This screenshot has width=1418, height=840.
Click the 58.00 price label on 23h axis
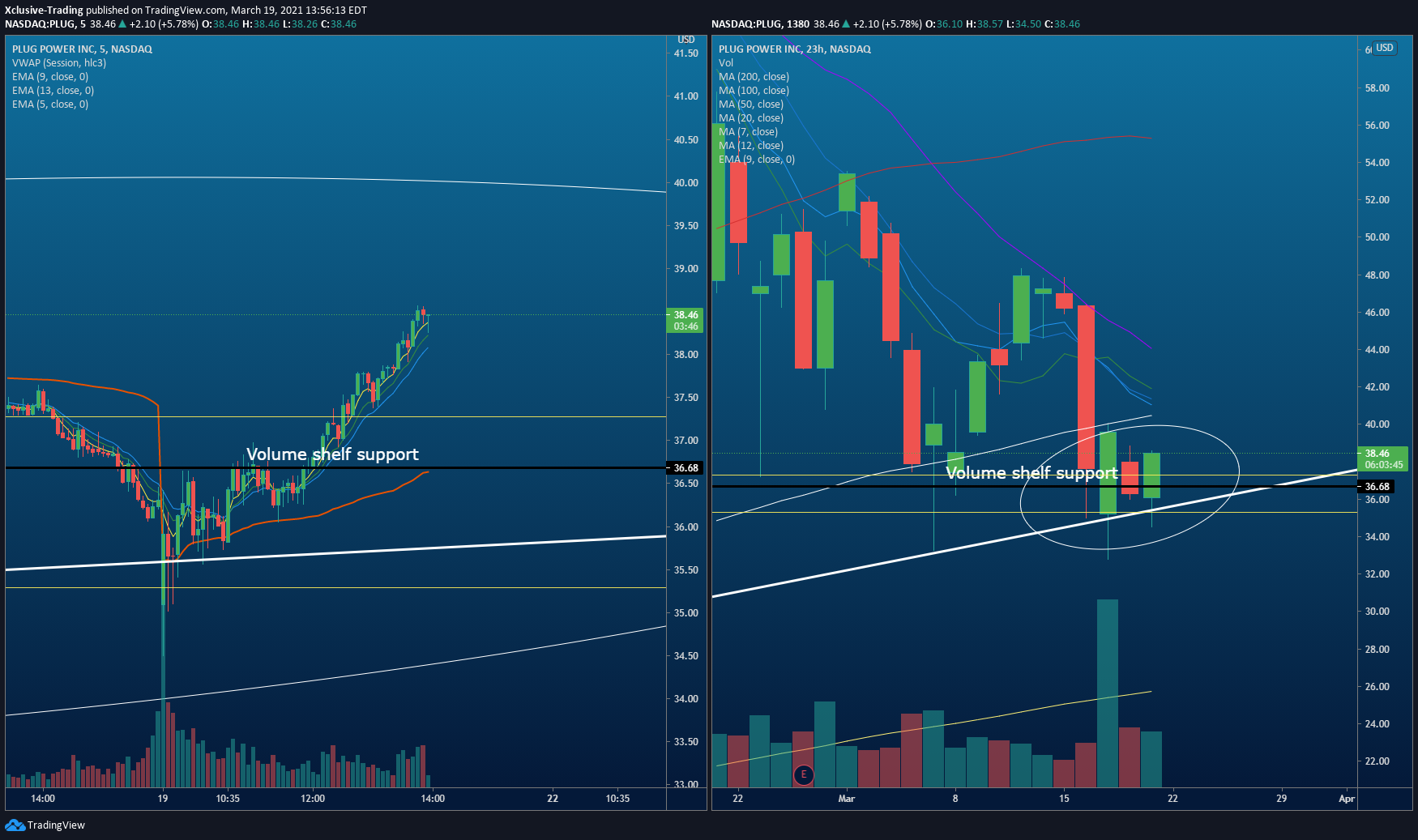[x=1377, y=88]
